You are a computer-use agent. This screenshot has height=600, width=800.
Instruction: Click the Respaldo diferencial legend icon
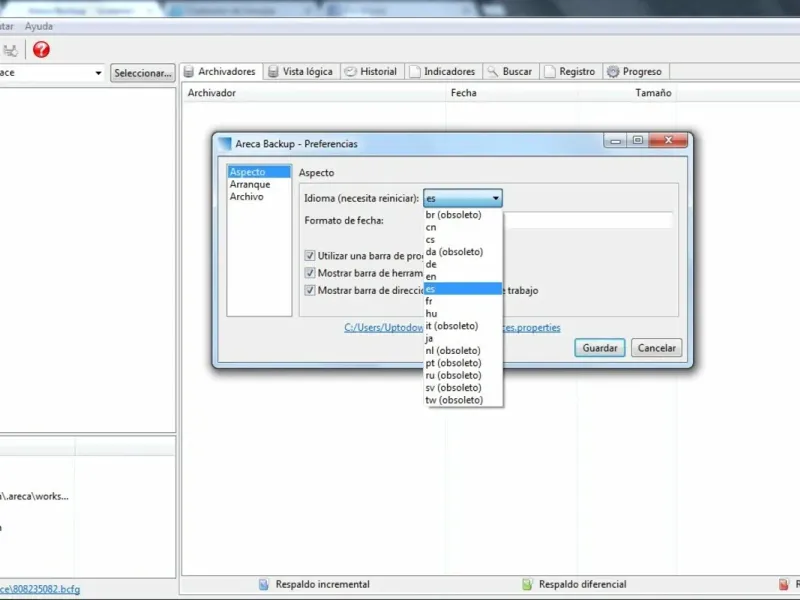(x=527, y=584)
